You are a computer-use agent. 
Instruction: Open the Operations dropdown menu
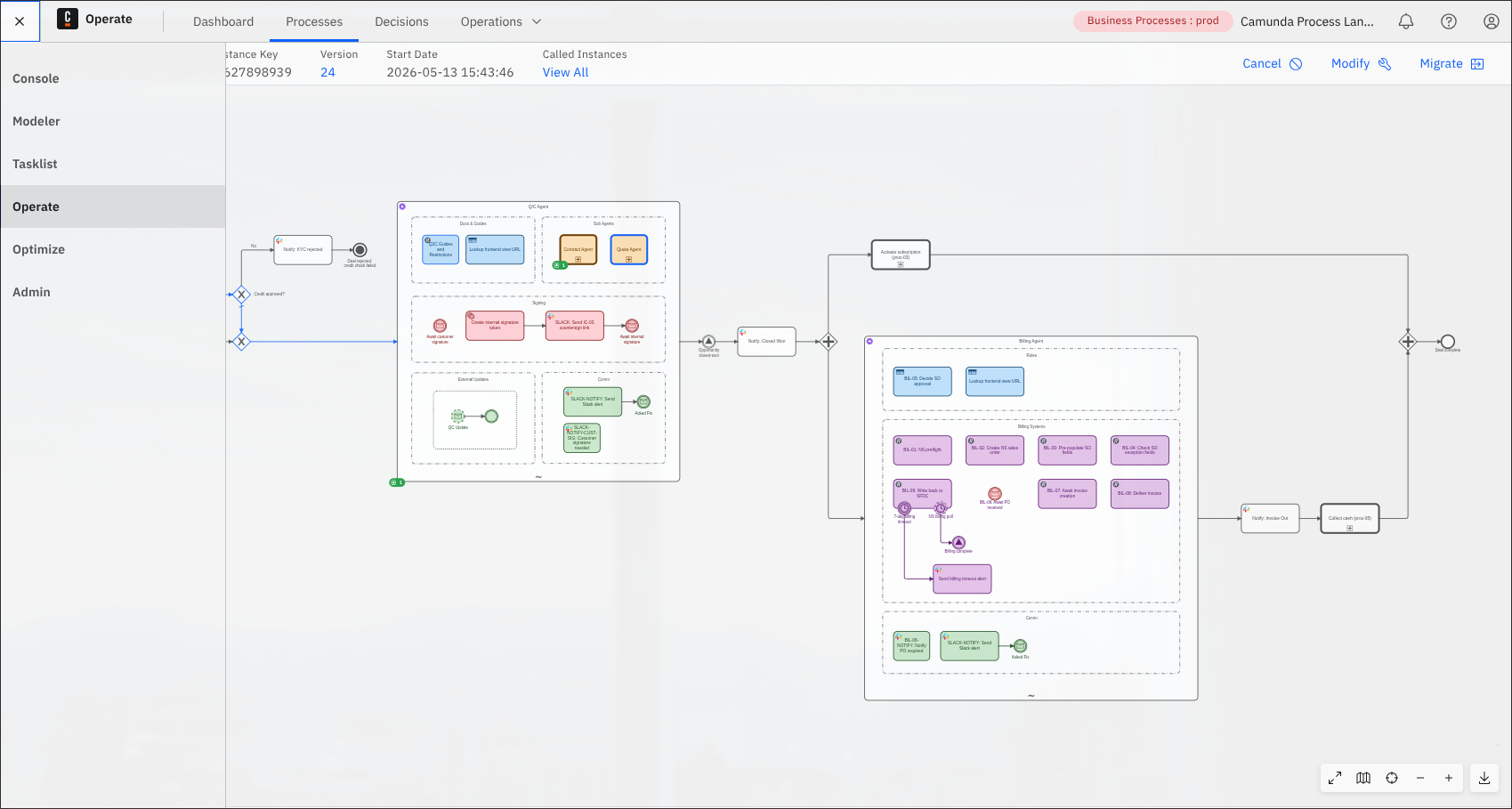tap(501, 21)
